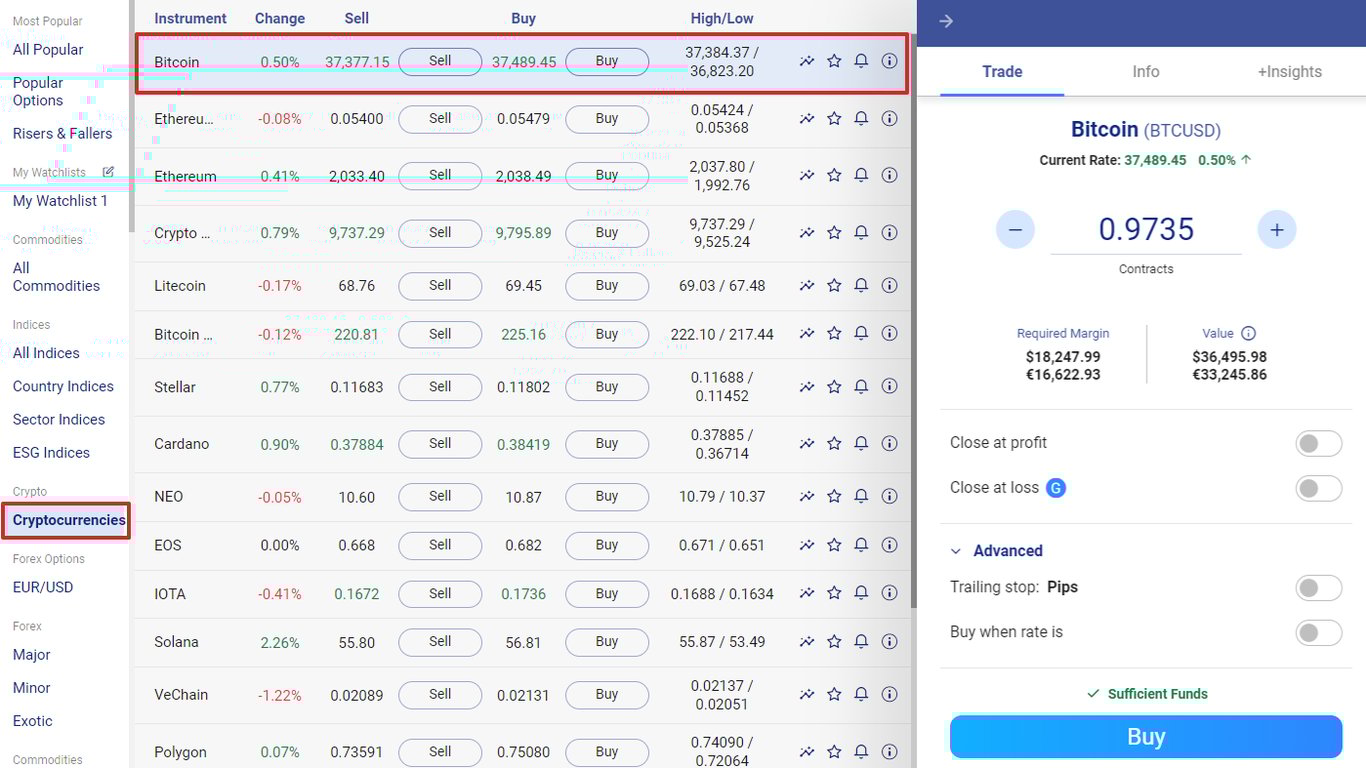This screenshot has height=768, width=1366.
Task: Click the trend sentiment icon for Solana
Action: pyautogui.click(x=807, y=642)
